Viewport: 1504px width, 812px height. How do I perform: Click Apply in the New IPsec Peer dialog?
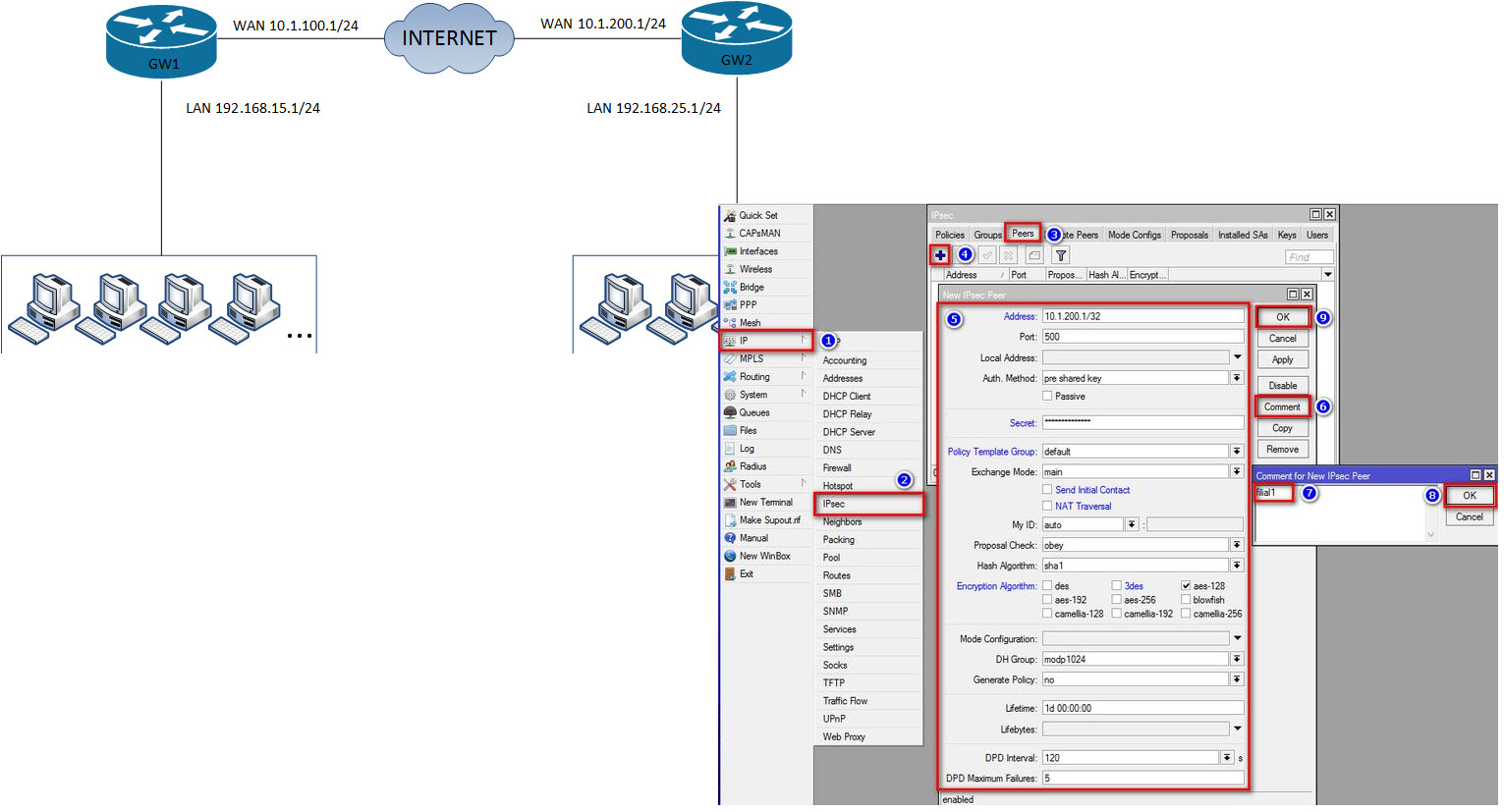1282,359
